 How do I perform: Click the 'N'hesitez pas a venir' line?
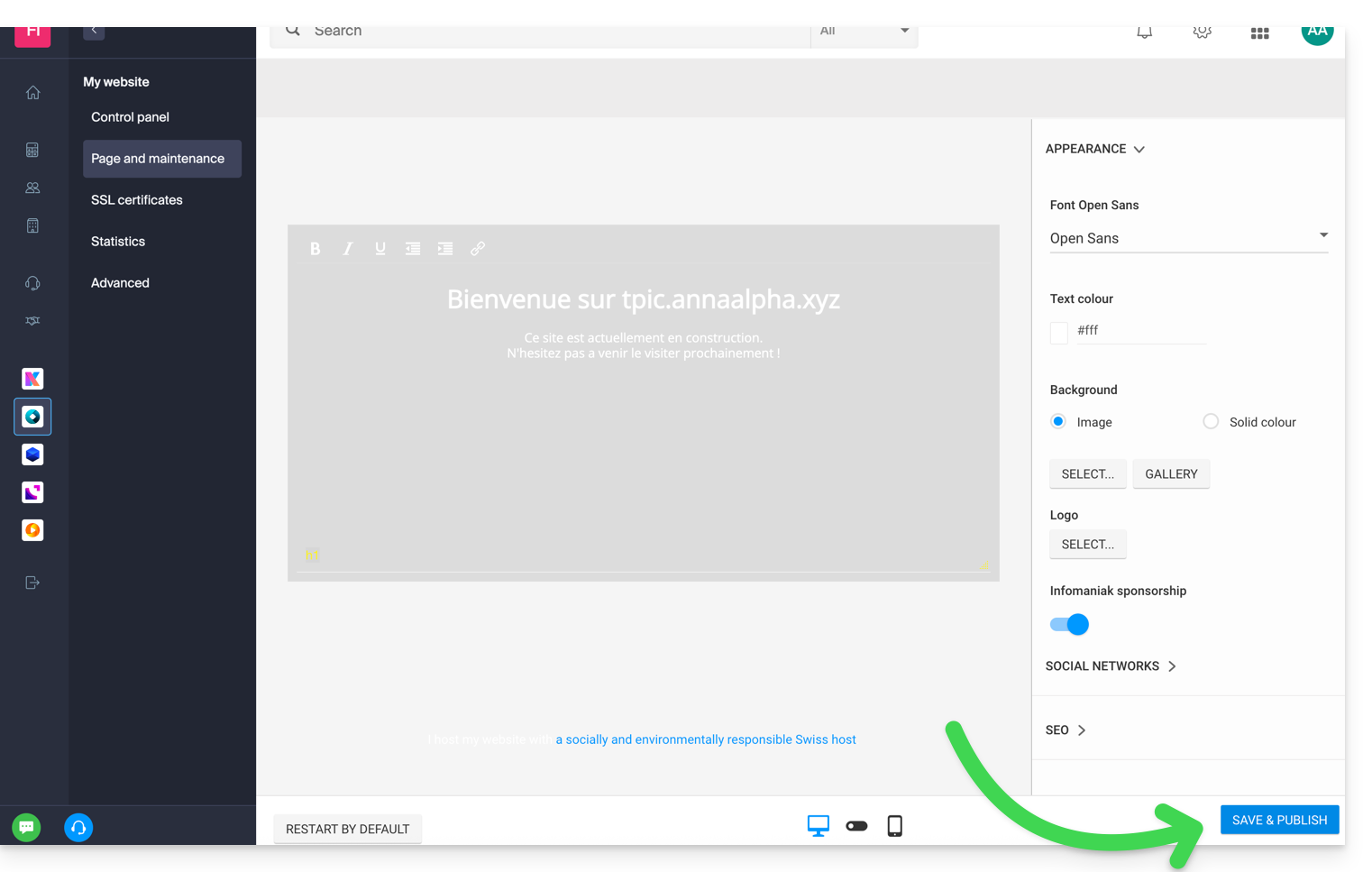[644, 353]
